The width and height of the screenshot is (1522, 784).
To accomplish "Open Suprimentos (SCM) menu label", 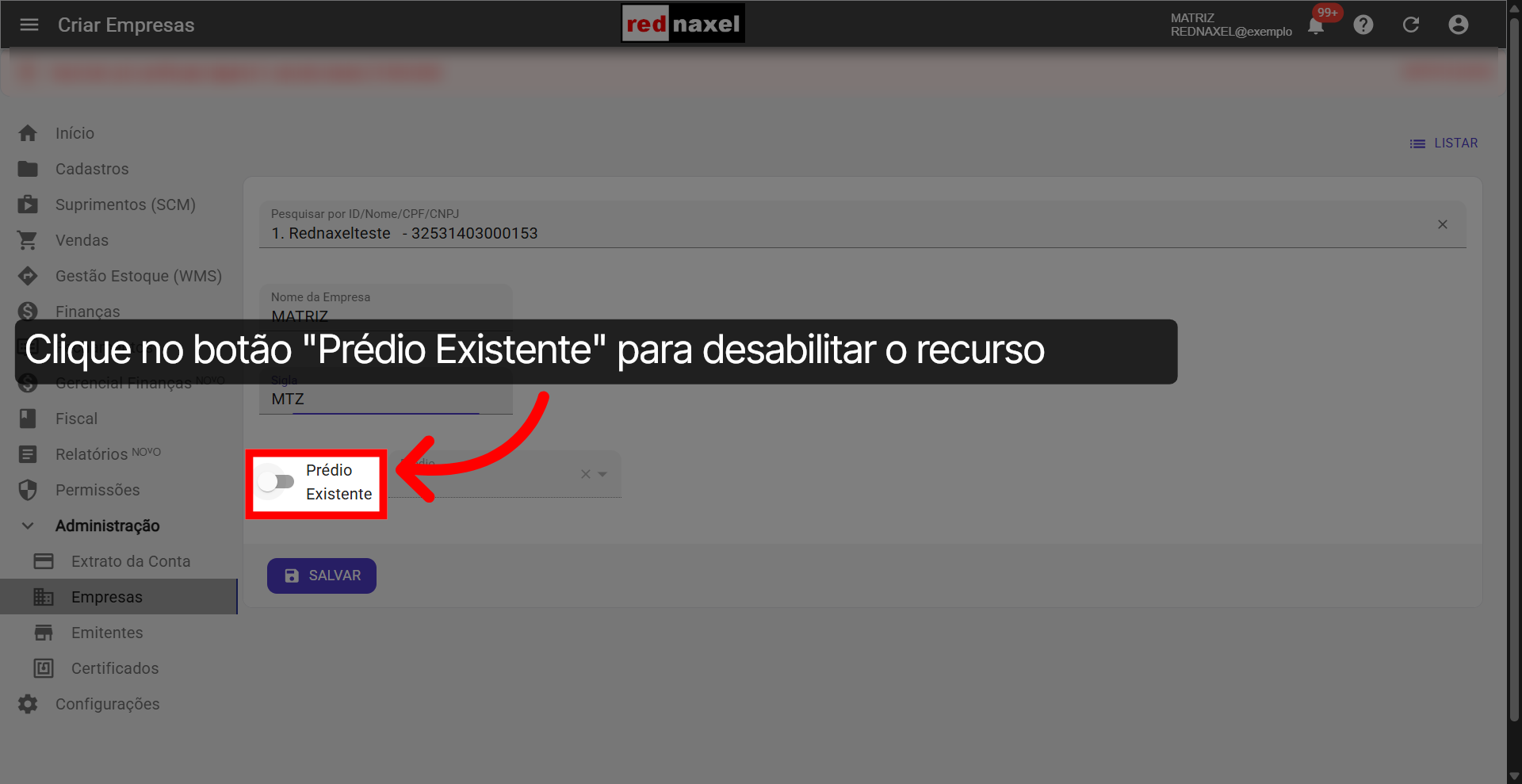I will (x=125, y=205).
